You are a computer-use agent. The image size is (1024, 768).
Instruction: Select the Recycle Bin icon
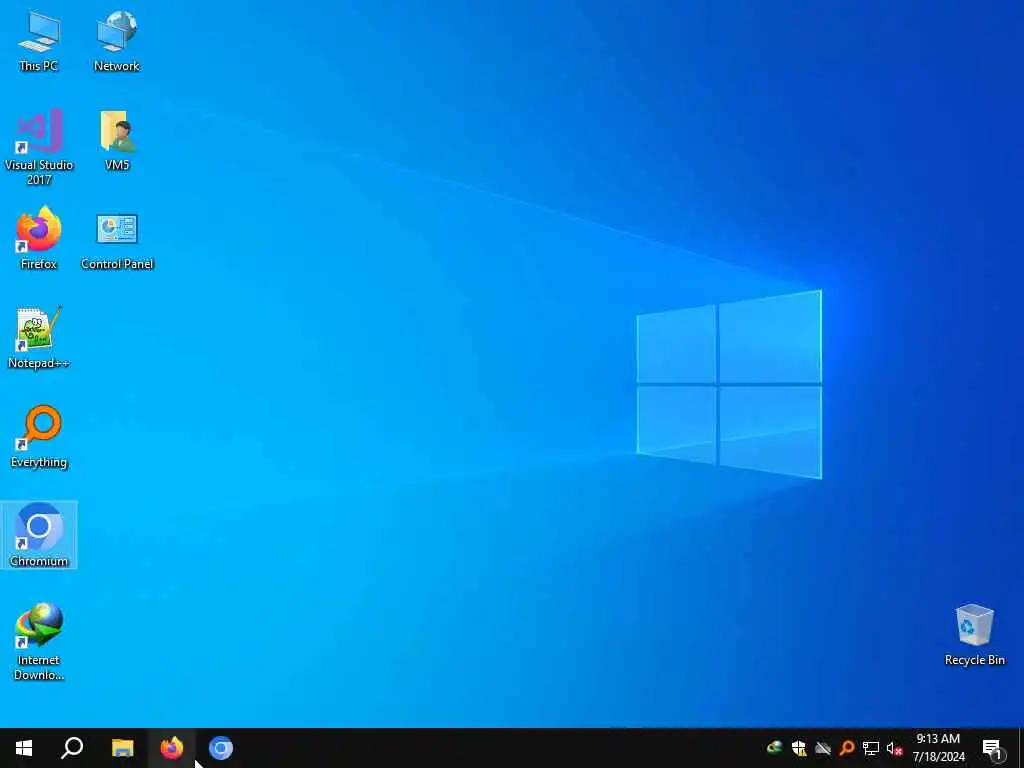(974, 635)
